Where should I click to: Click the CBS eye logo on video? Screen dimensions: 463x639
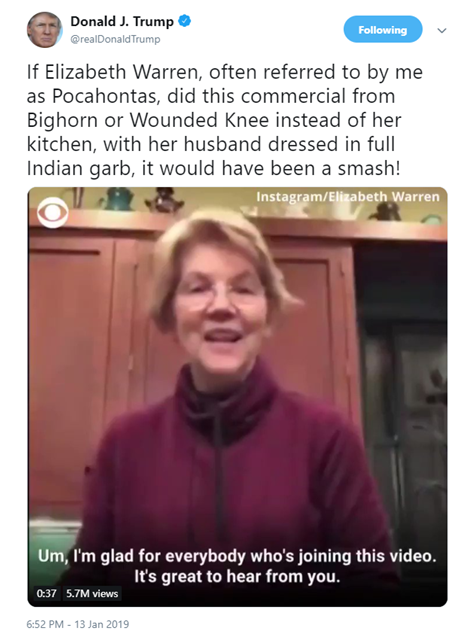pyautogui.click(x=53, y=212)
